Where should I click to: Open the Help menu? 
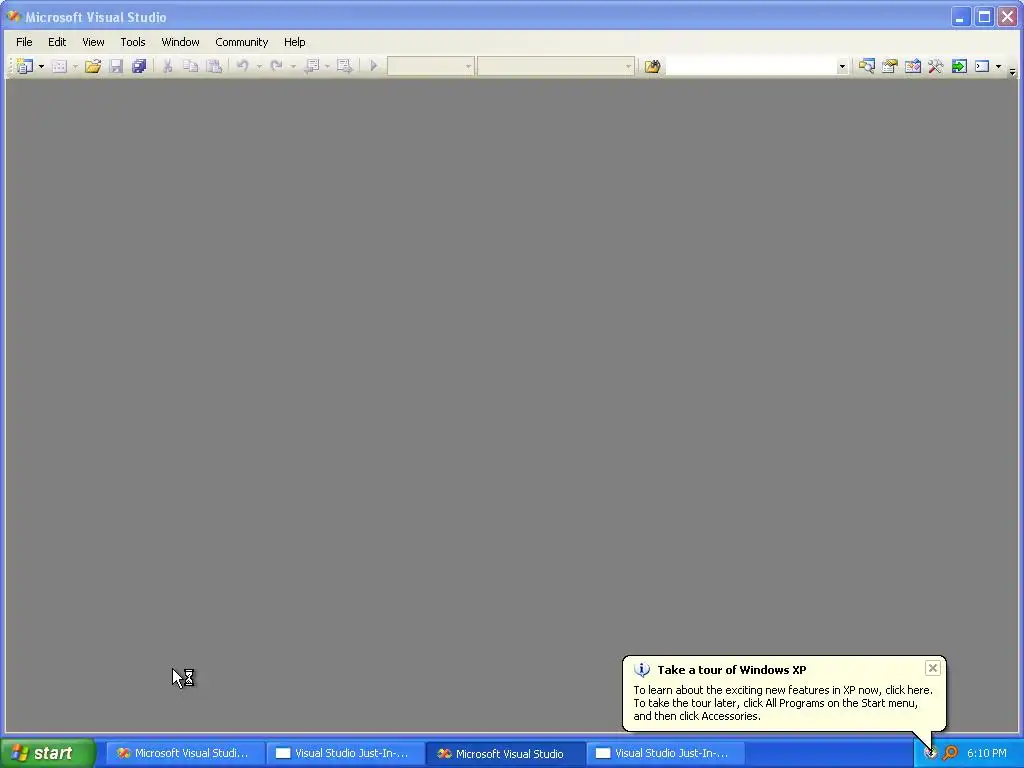pyautogui.click(x=295, y=42)
